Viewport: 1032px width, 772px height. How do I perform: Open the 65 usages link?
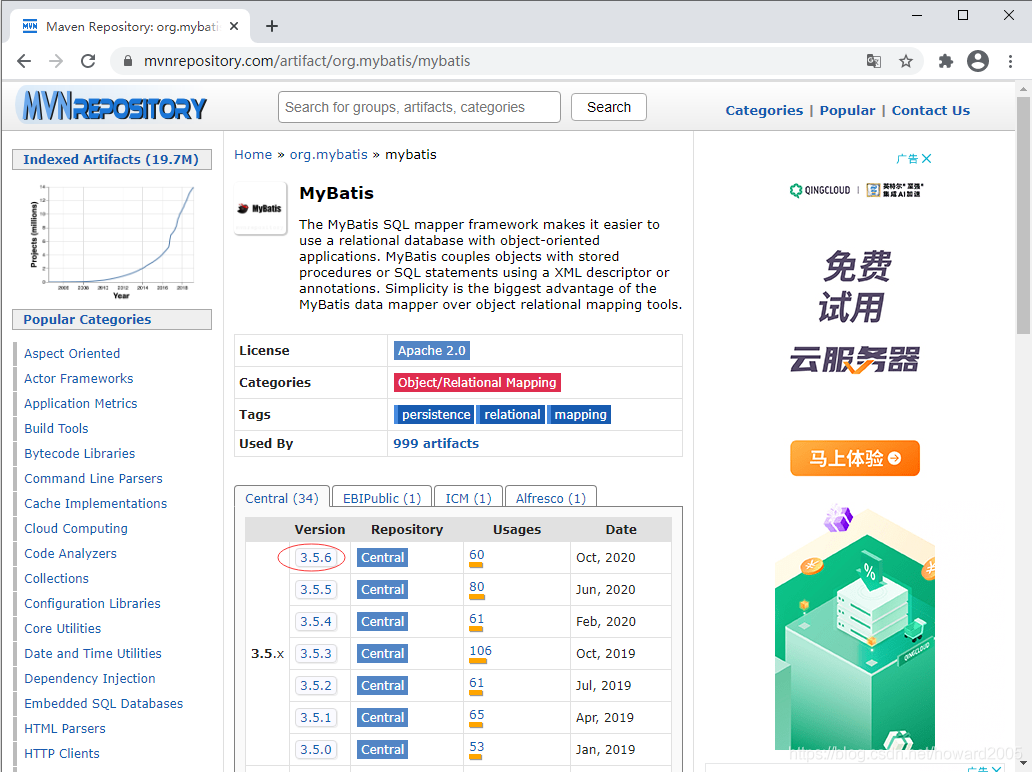(477, 715)
